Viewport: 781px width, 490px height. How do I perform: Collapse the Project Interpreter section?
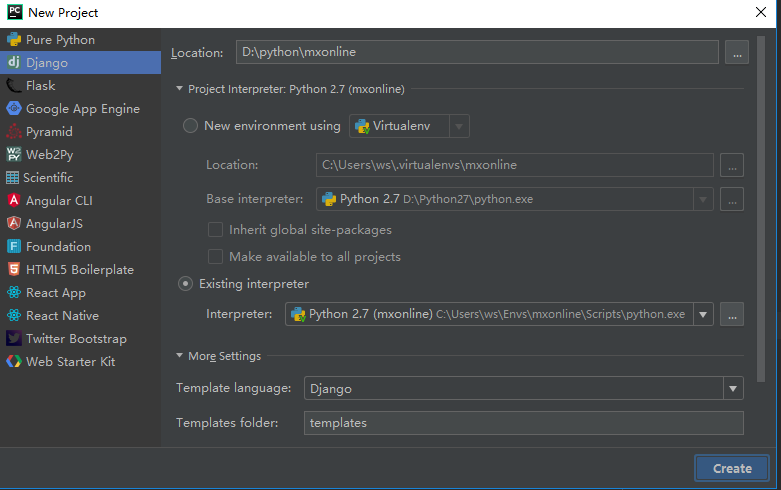(179, 89)
